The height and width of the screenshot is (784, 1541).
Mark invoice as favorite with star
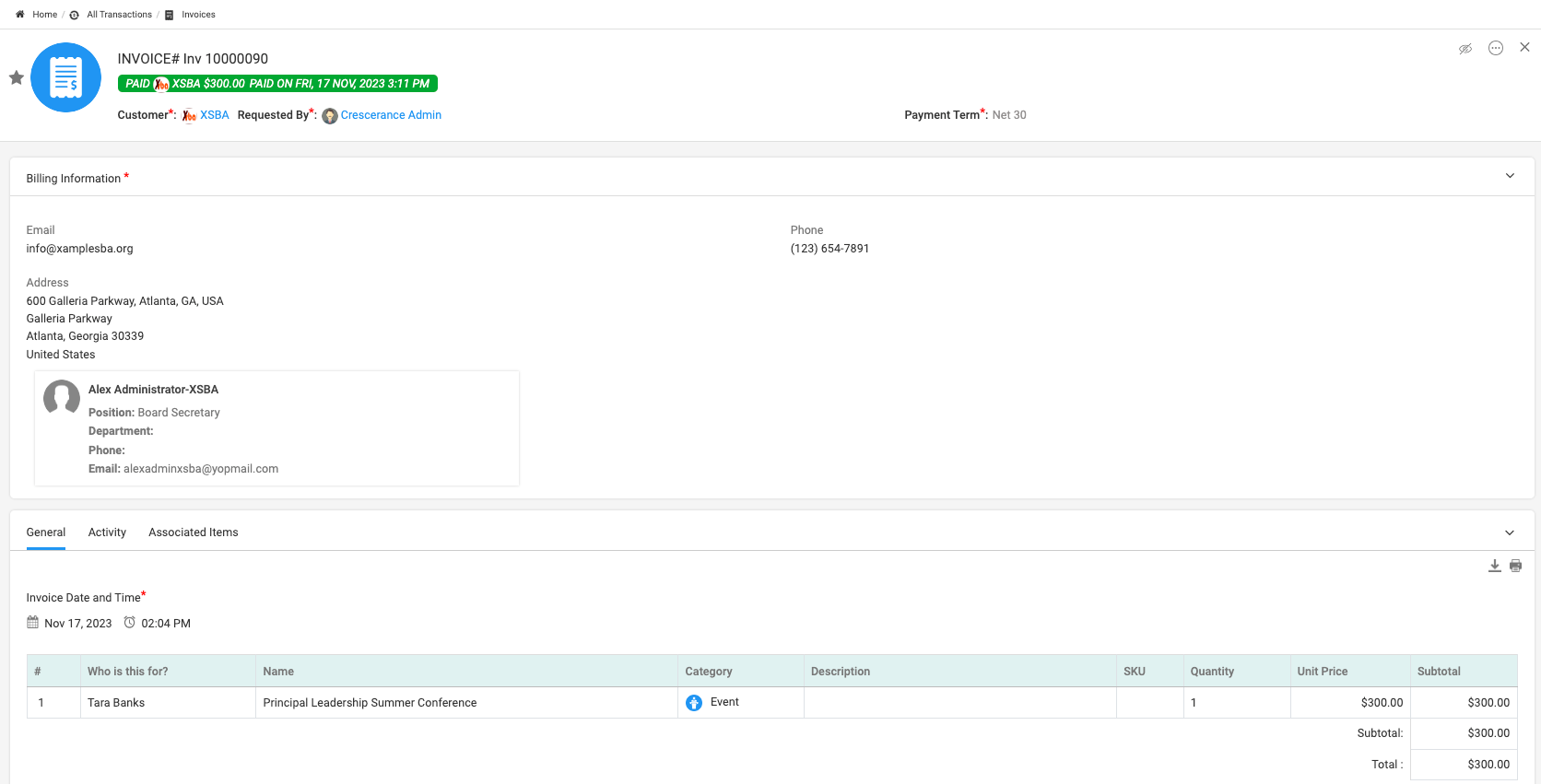17,77
